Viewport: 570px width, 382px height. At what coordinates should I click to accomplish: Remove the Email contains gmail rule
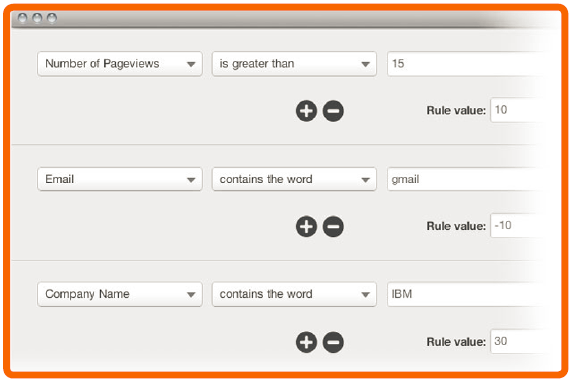[333, 226]
